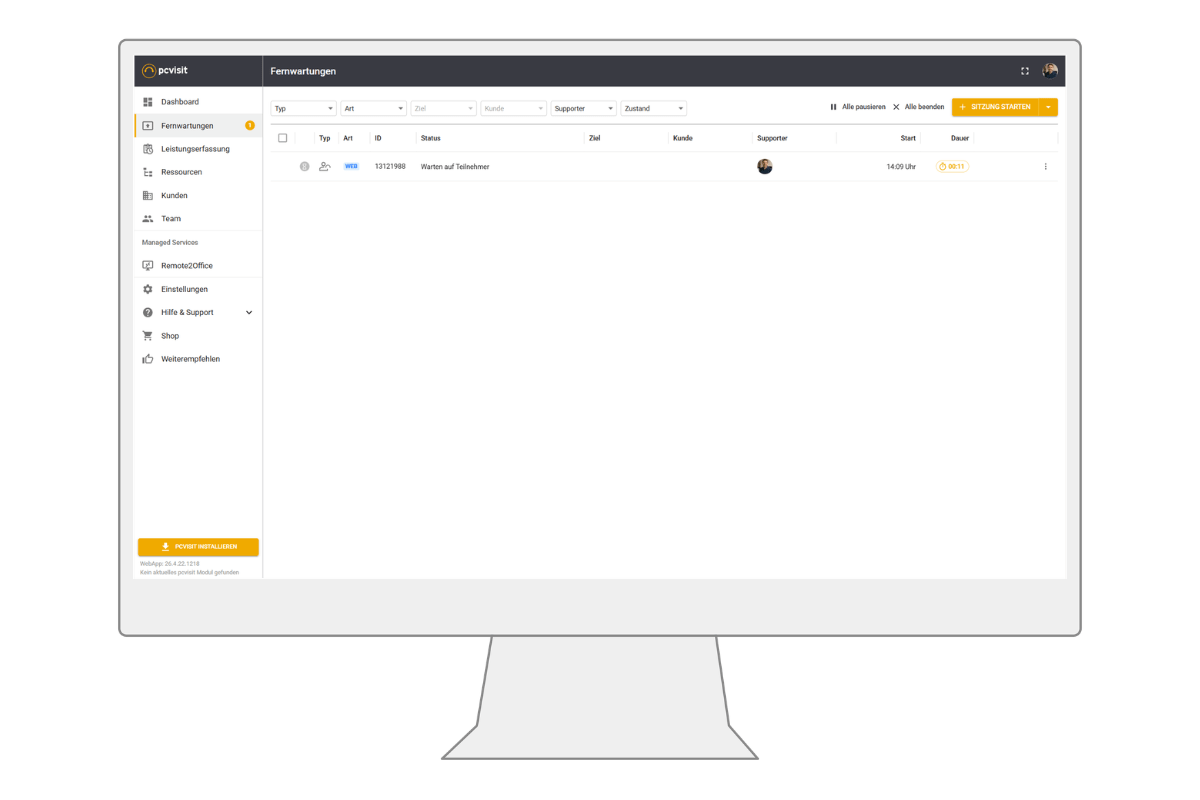Open dropdown arrow next to Sitzung starten
The image size is (1200, 800).
(x=1048, y=107)
